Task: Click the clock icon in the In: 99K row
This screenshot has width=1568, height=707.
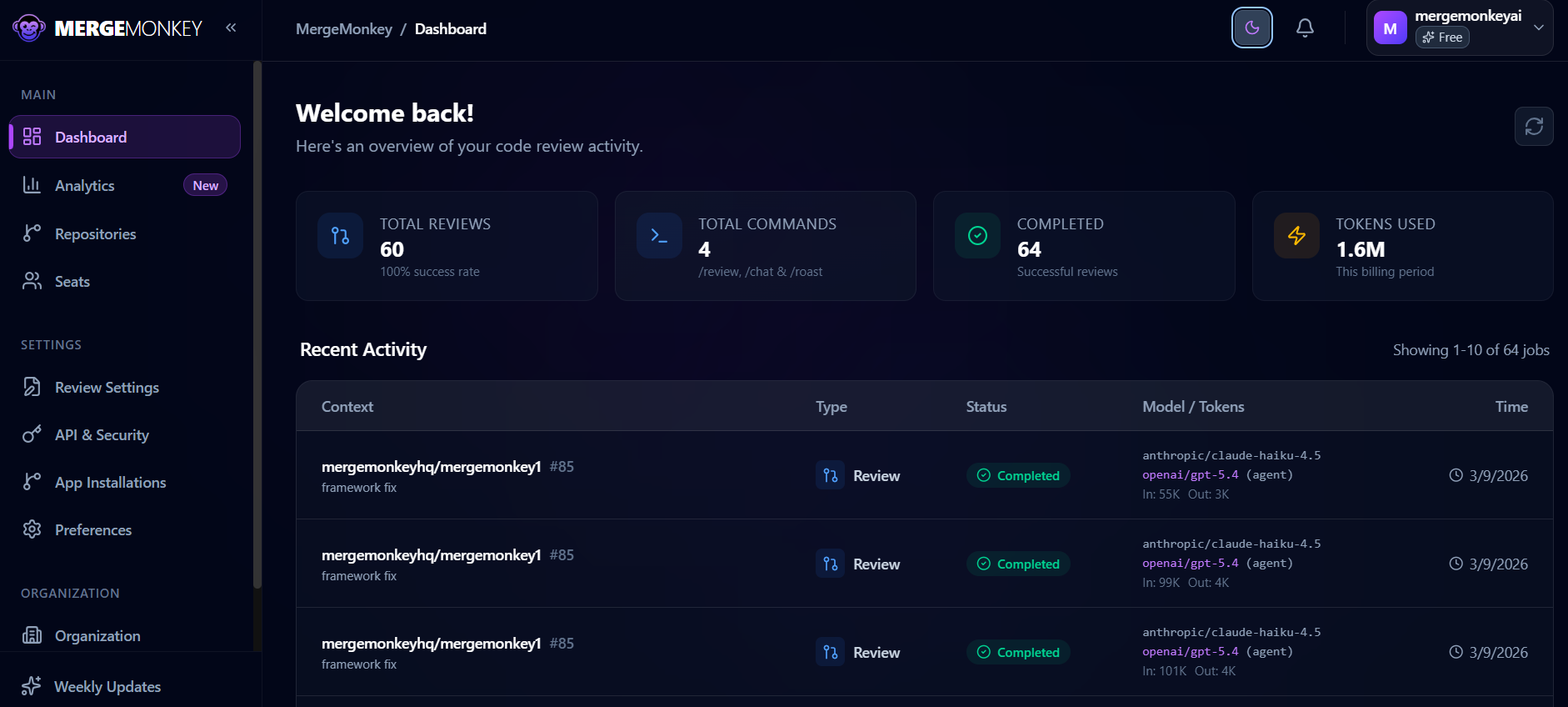Action: pyautogui.click(x=1456, y=564)
